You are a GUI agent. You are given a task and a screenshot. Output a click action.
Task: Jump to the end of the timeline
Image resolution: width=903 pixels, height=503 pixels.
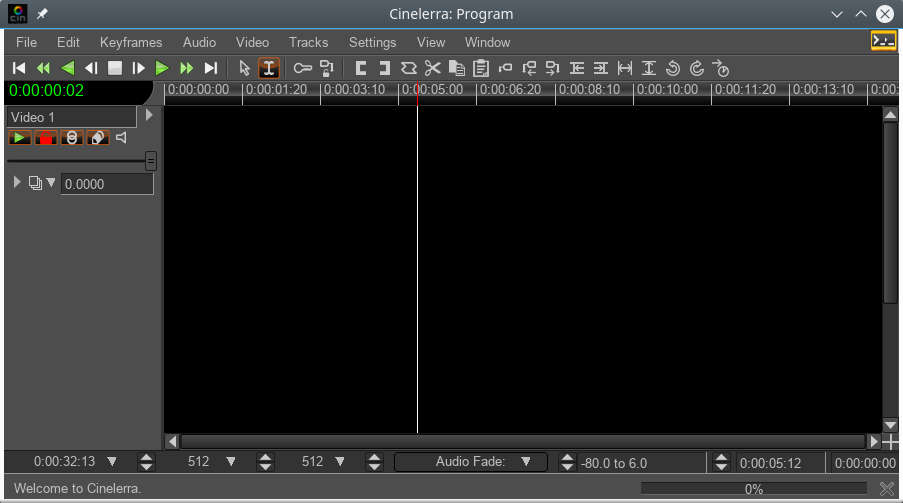point(210,68)
